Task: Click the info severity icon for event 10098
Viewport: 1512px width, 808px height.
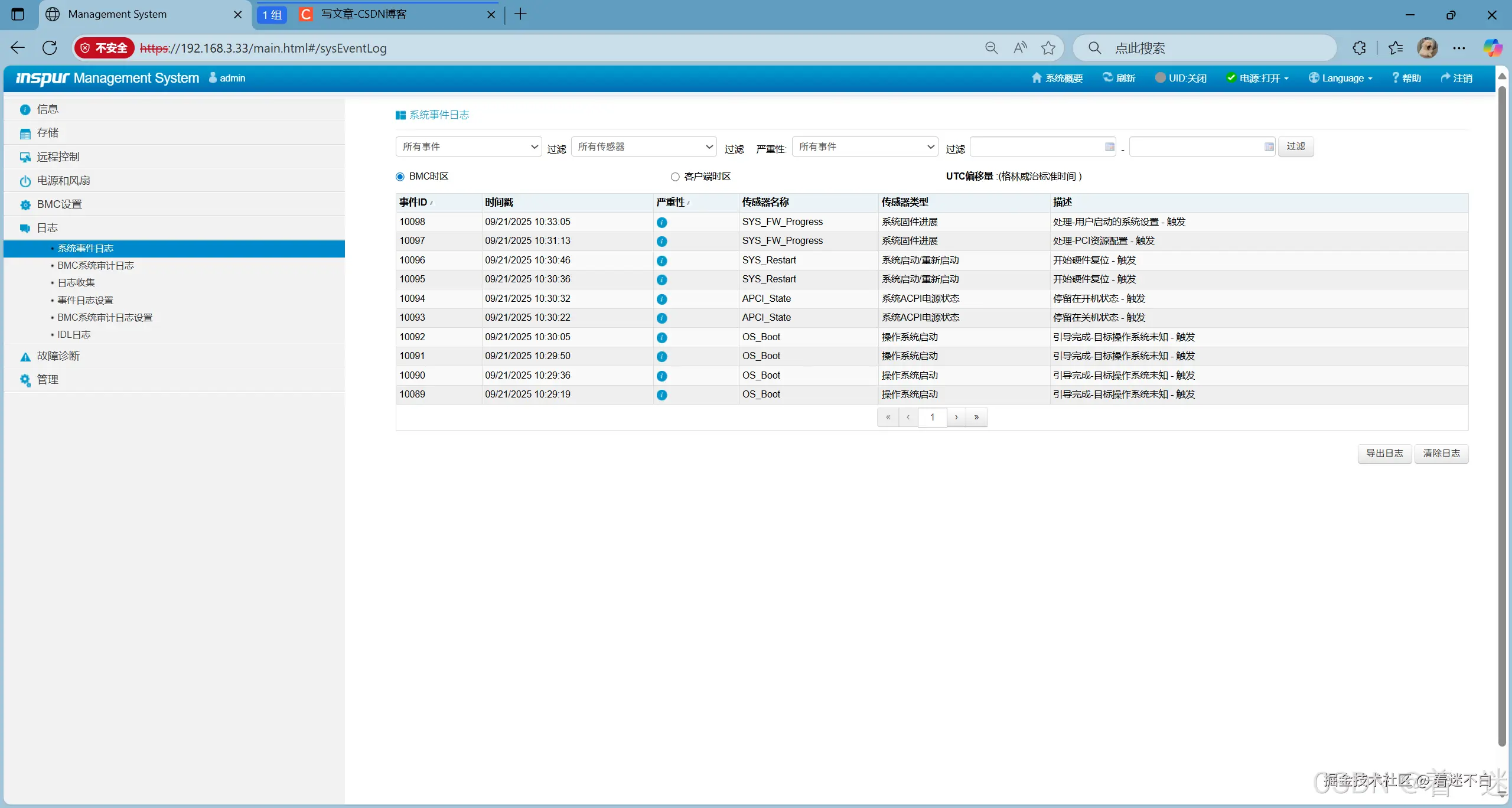Action: (x=661, y=223)
